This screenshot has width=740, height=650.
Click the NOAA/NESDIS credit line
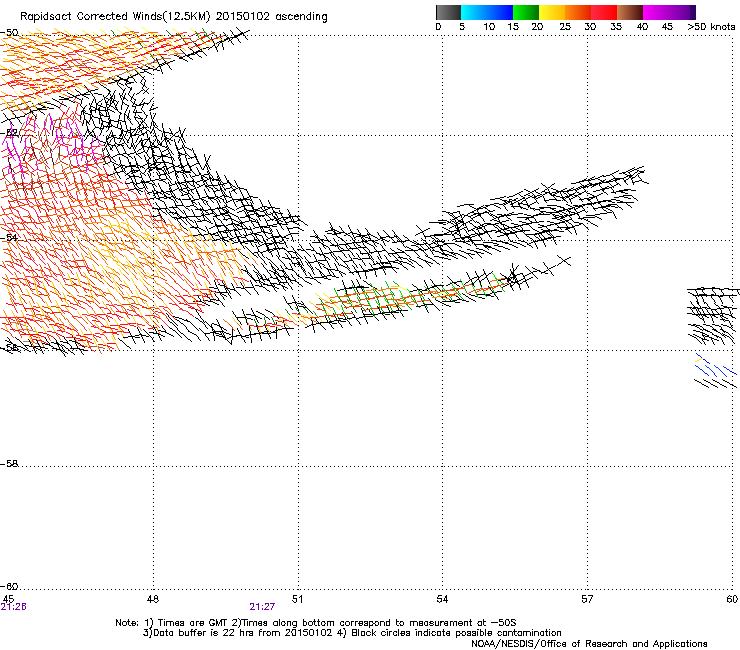589,644
